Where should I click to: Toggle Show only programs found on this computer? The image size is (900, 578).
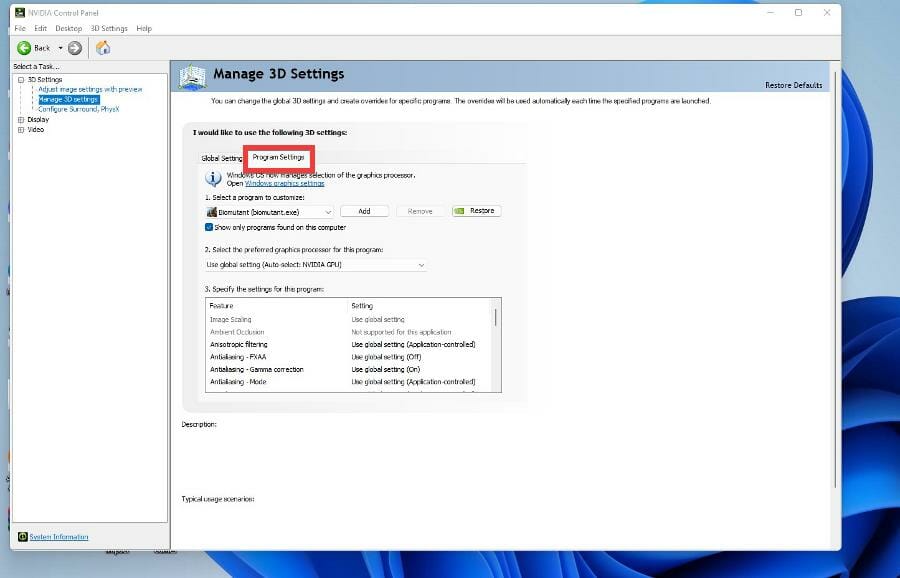click(x=209, y=227)
